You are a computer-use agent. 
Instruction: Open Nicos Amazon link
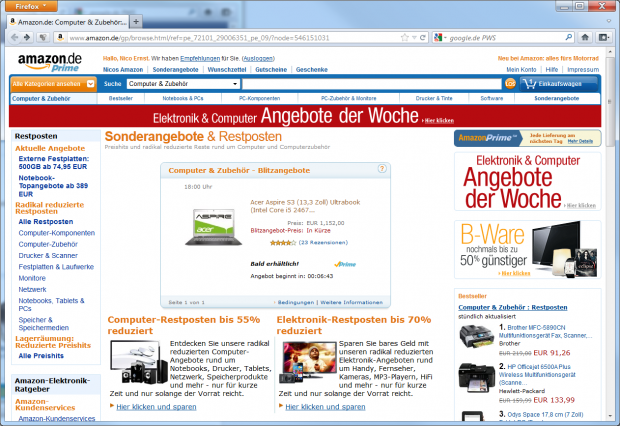click(123, 70)
